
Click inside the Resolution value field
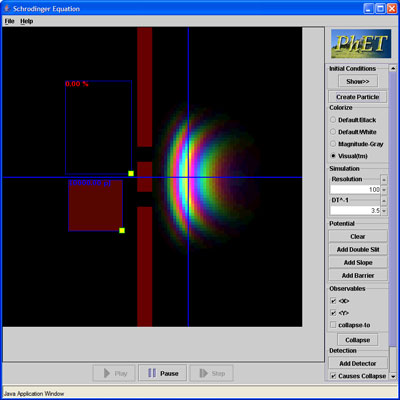355,189
